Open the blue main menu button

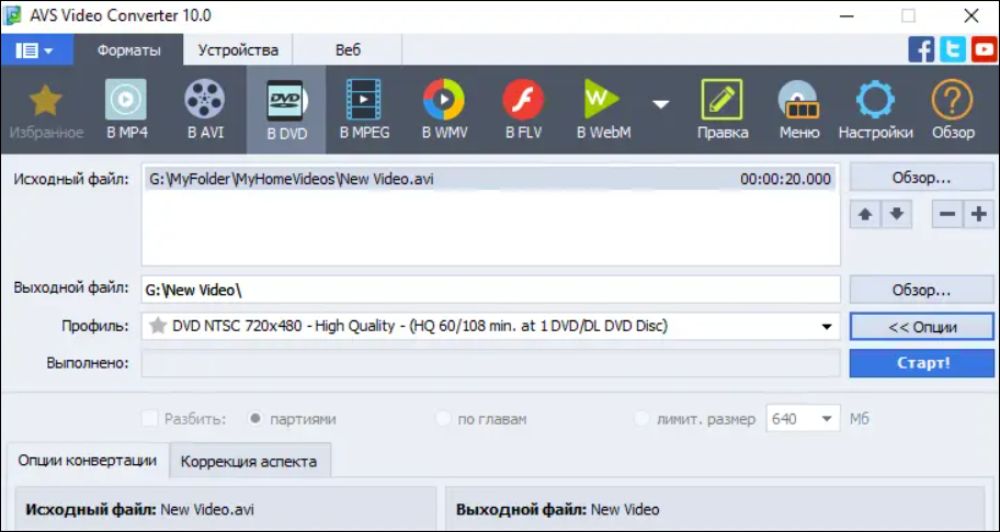tap(36, 50)
